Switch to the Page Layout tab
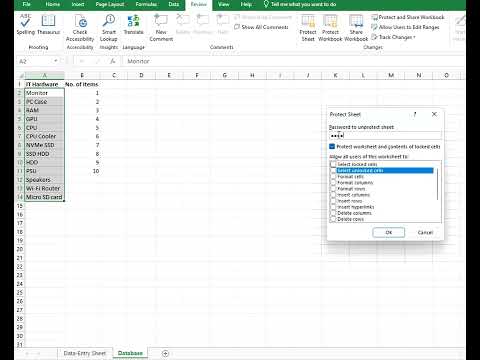The width and height of the screenshot is (480, 360). click(110, 4)
